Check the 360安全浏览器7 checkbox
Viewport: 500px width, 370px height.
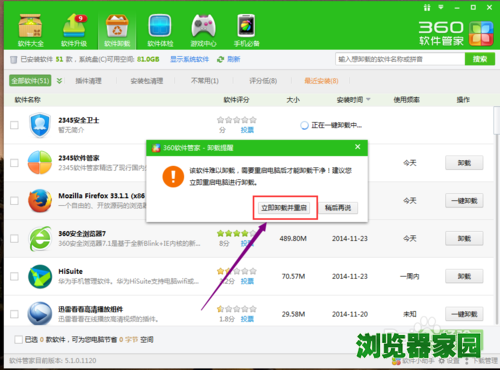pos(14,239)
